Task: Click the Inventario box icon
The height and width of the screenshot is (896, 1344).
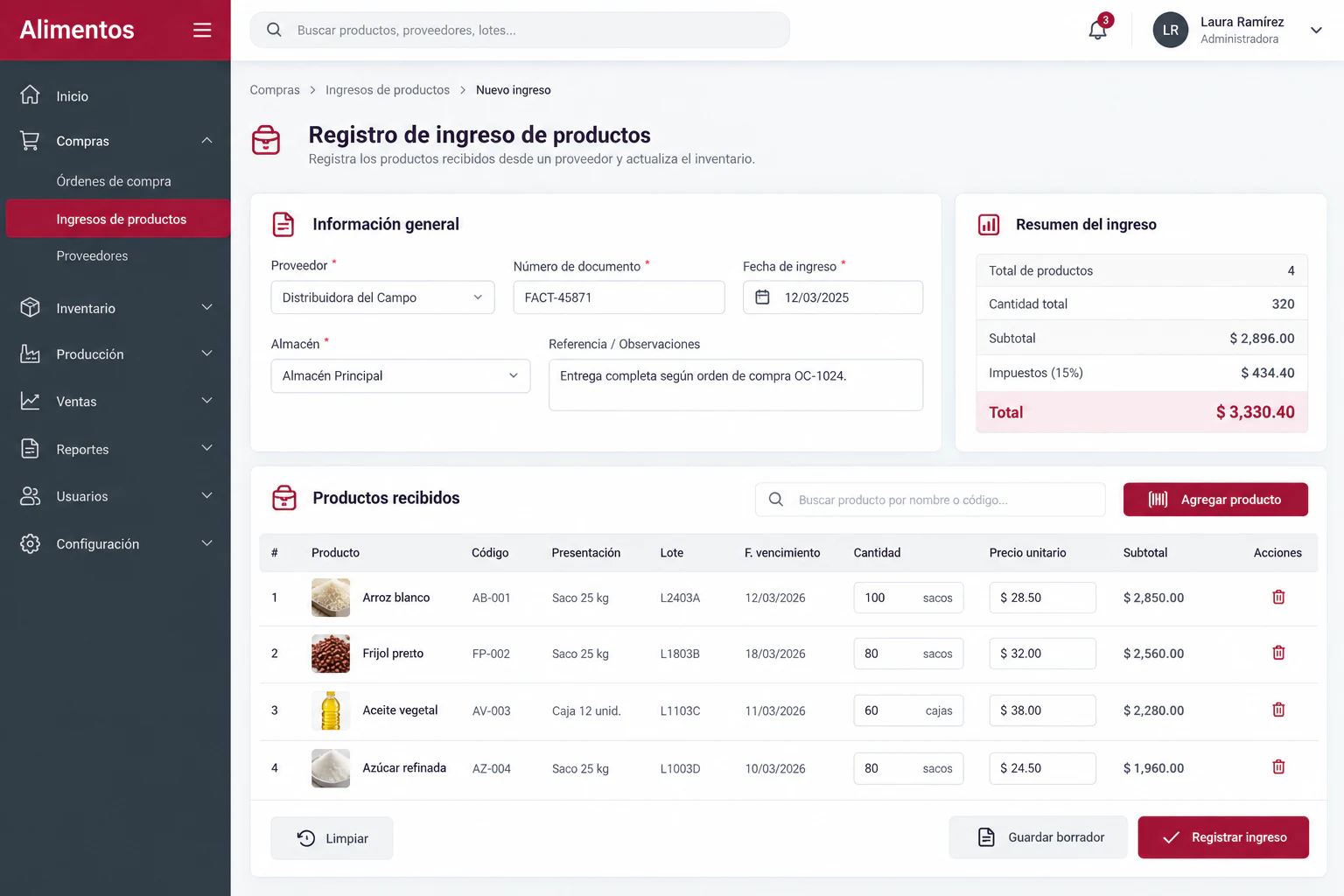Action: pos(30,307)
